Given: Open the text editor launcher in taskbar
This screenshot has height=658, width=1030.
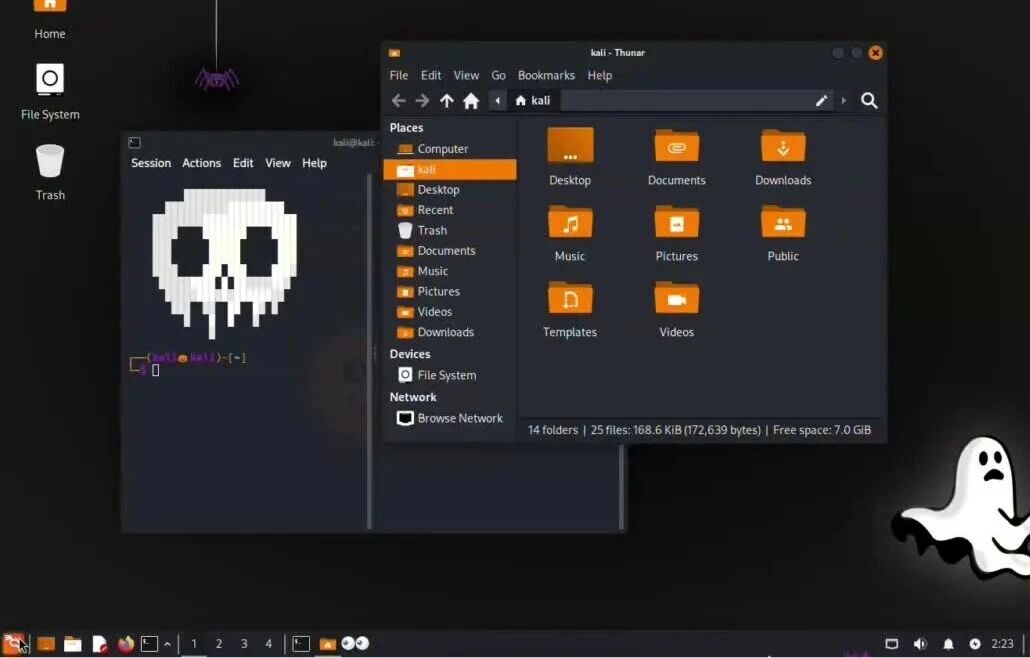Looking at the screenshot, I should coord(99,644).
